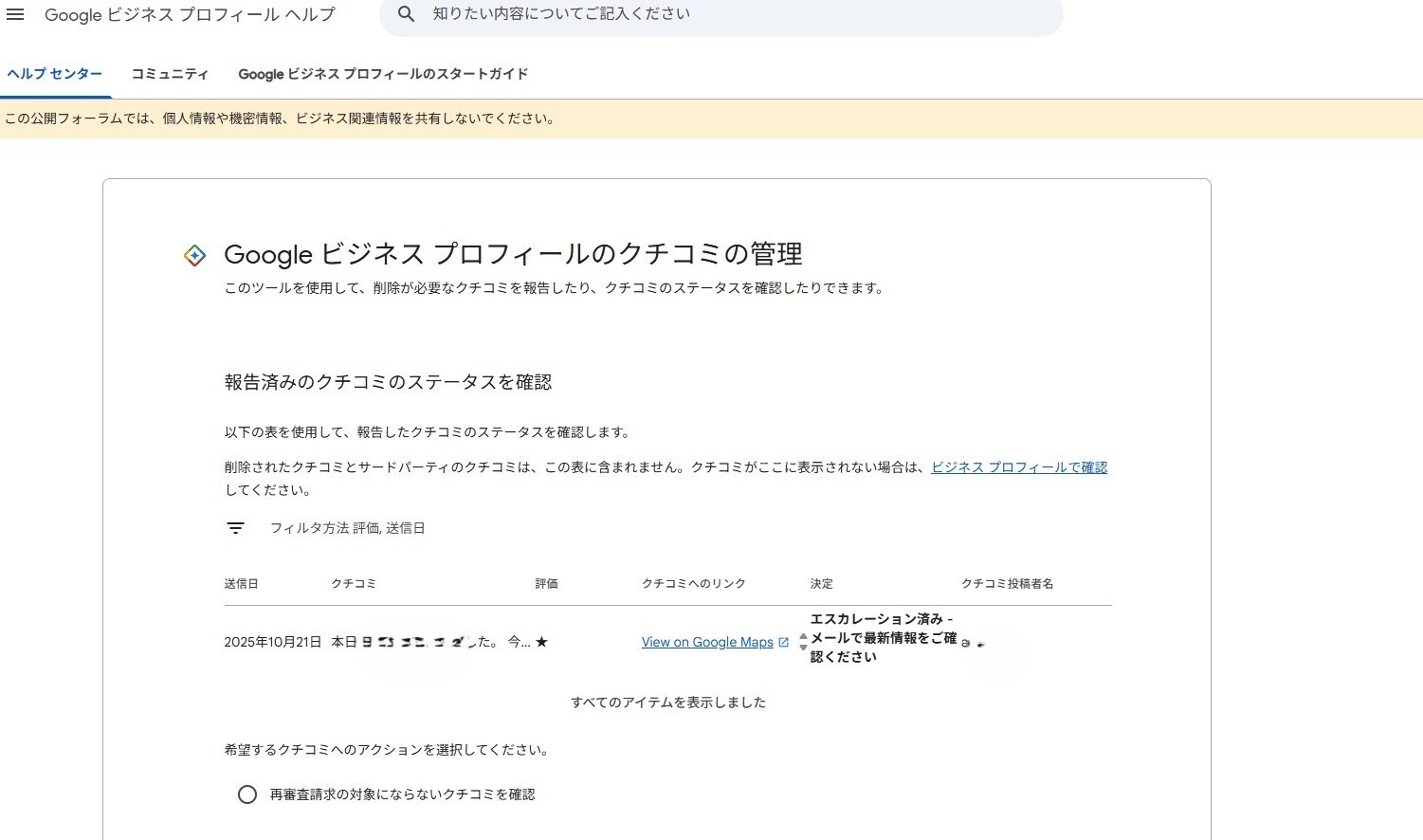
Task: Open the フィルタ方法 評価, 送信日 filter
Action: click(x=348, y=528)
